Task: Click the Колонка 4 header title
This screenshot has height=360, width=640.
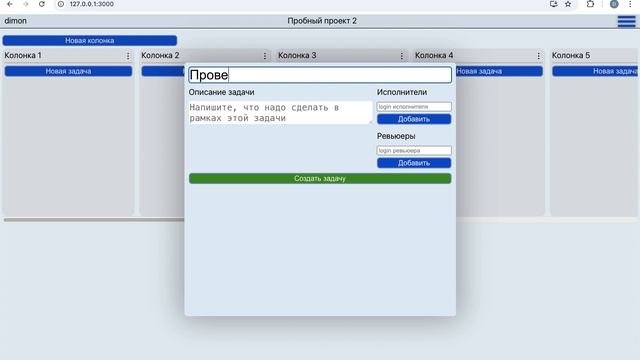Action: (434, 55)
